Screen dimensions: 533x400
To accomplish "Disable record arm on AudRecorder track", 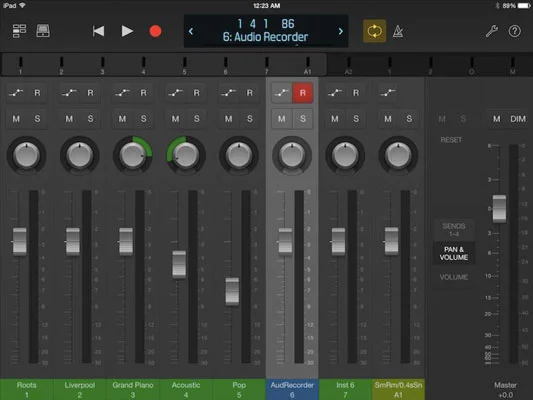I will [x=303, y=92].
